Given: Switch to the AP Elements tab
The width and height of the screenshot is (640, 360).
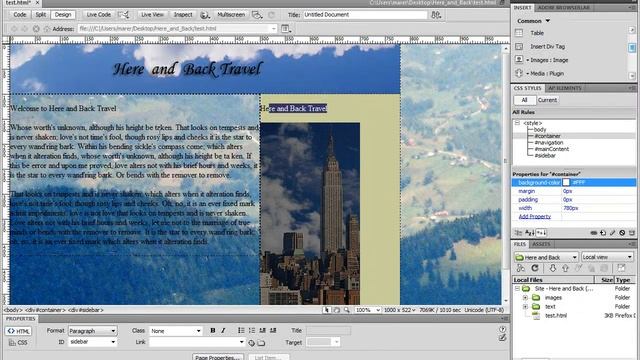Looking at the screenshot, I should click(x=564, y=88).
